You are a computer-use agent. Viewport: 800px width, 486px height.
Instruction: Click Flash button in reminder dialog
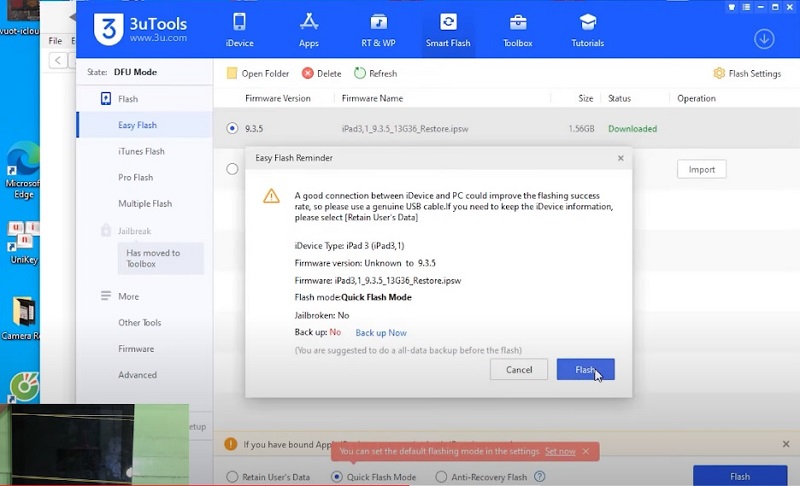tap(585, 369)
